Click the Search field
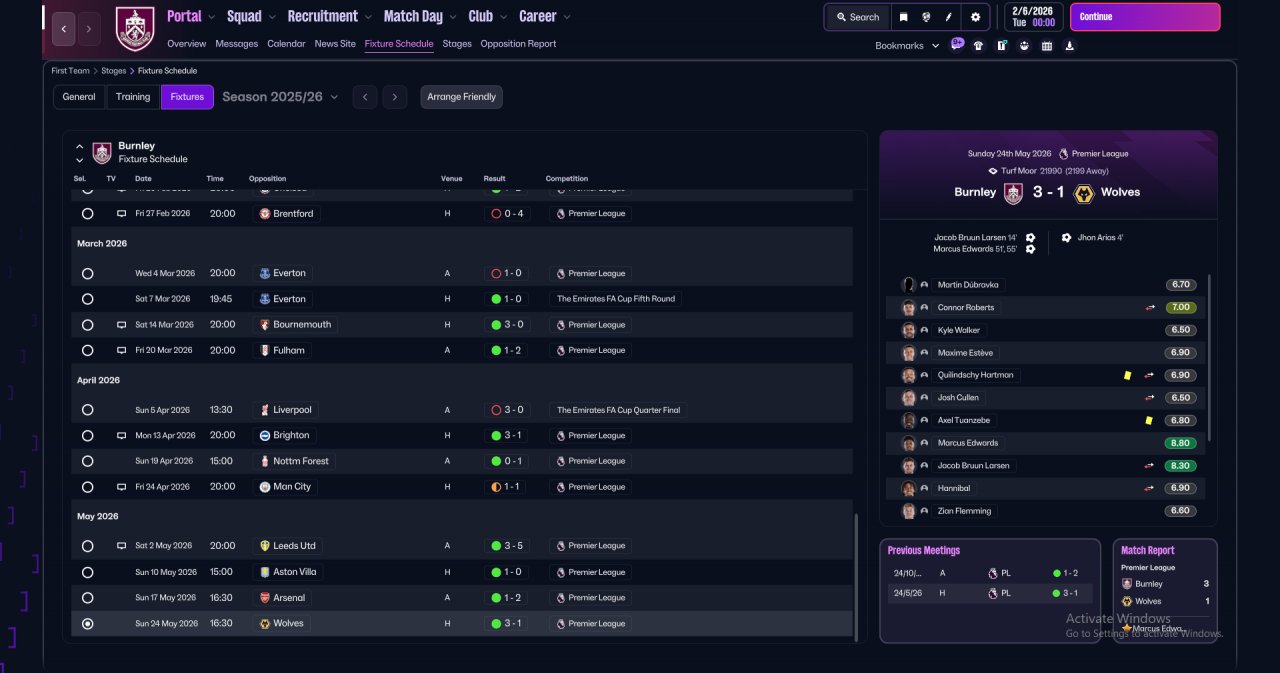The width and height of the screenshot is (1280, 673). coord(857,17)
